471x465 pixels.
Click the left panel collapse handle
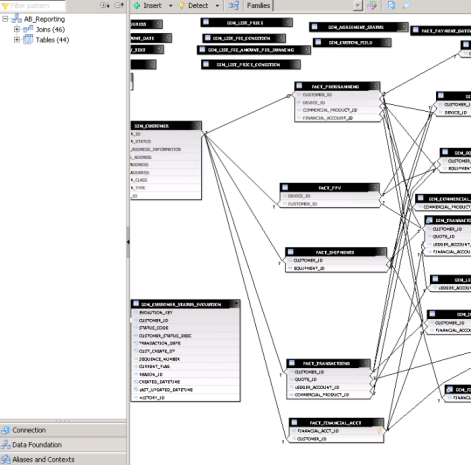(128, 242)
